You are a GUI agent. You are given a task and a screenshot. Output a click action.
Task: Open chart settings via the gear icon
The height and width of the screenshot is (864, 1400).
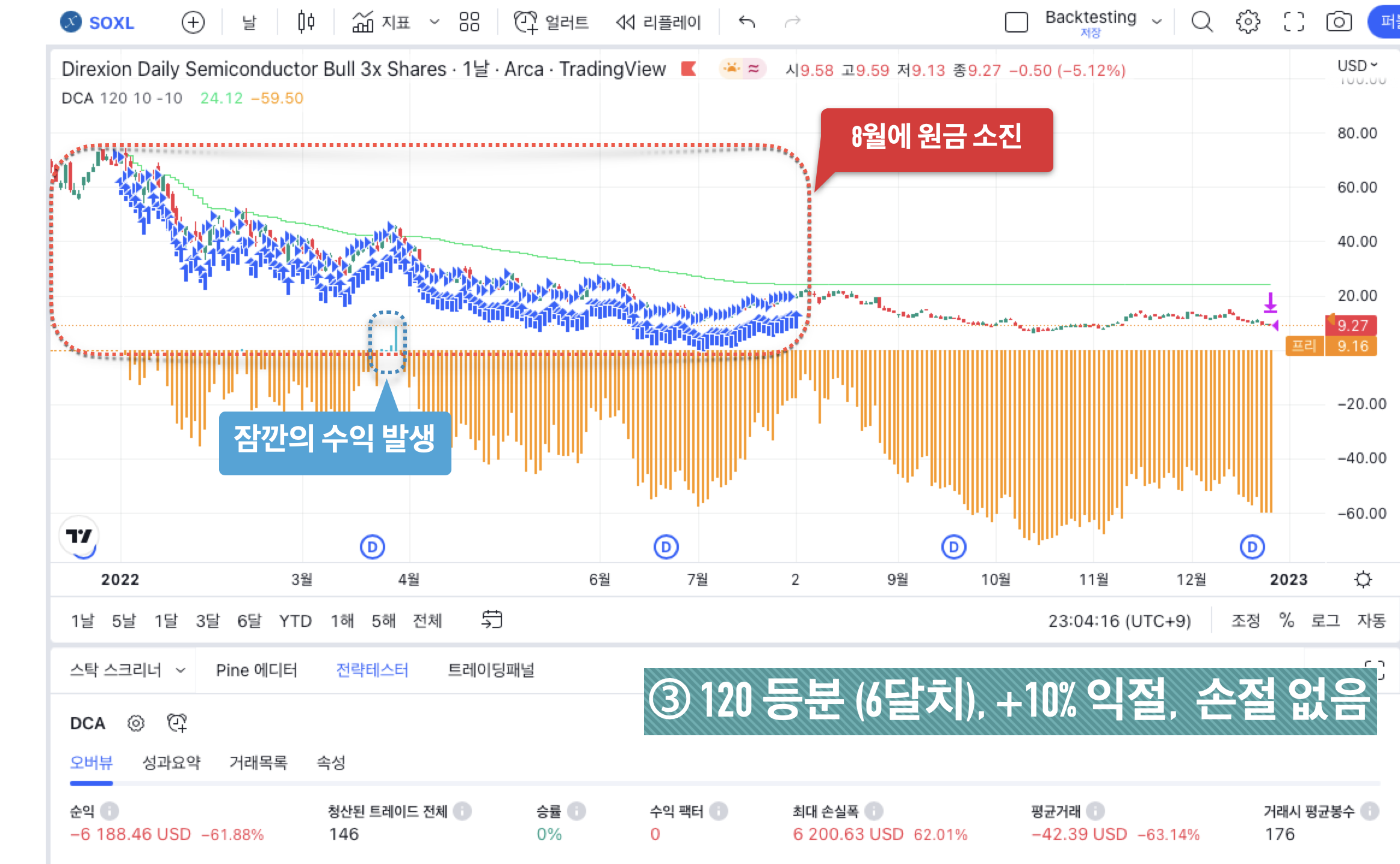pyautogui.click(x=1248, y=22)
